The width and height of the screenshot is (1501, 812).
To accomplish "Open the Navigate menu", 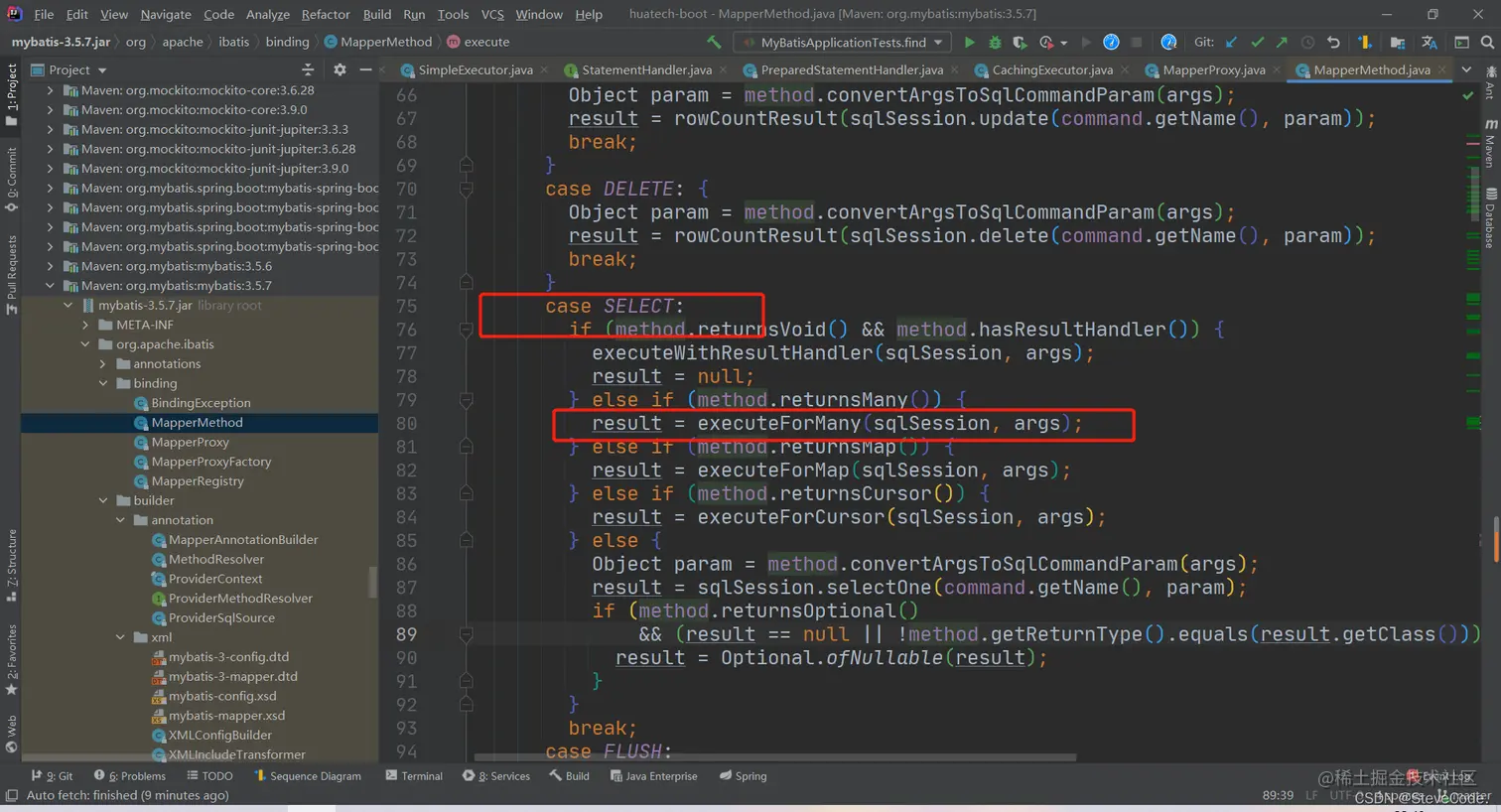I will 166,14.
